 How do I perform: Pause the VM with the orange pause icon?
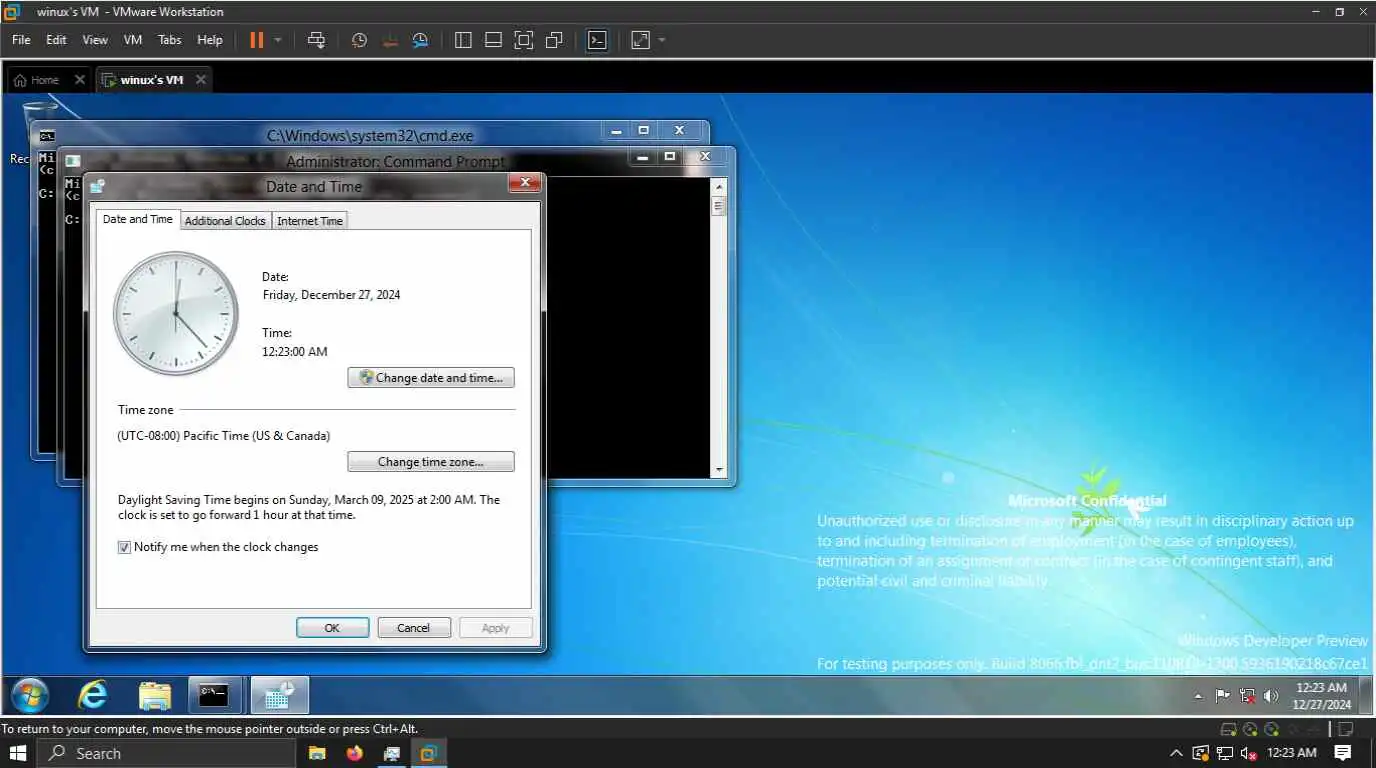(256, 40)
